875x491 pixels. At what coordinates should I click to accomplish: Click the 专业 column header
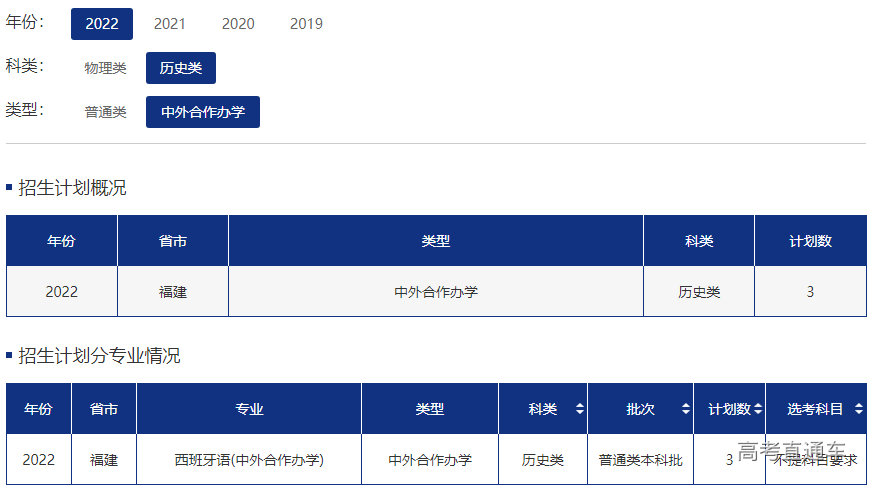click(249, 409)
